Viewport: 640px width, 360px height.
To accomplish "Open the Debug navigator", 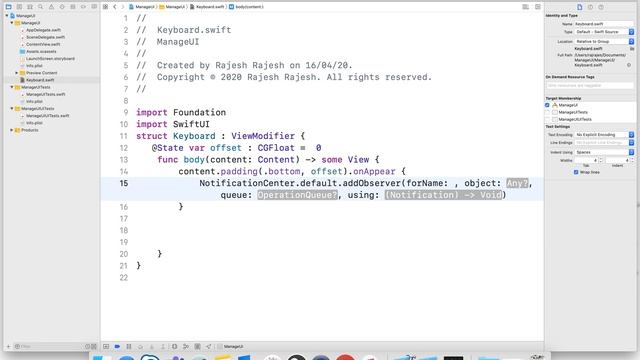I will tap(73, 7).
